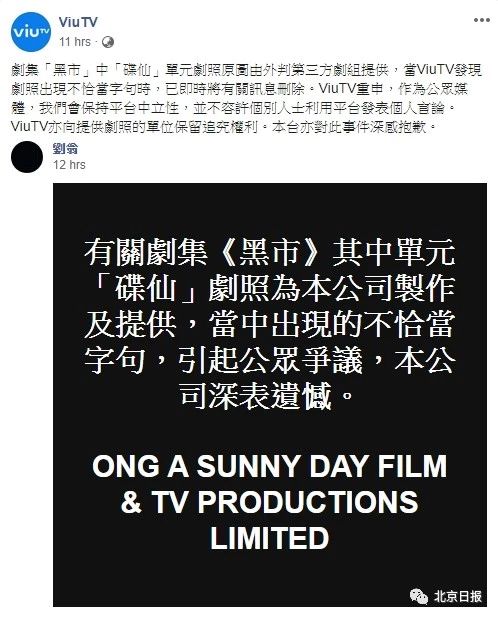The image size is (498, 619).
Task: Open the 劉翁 profile name link
Action: pyautogui.click(x=65, y=149)
